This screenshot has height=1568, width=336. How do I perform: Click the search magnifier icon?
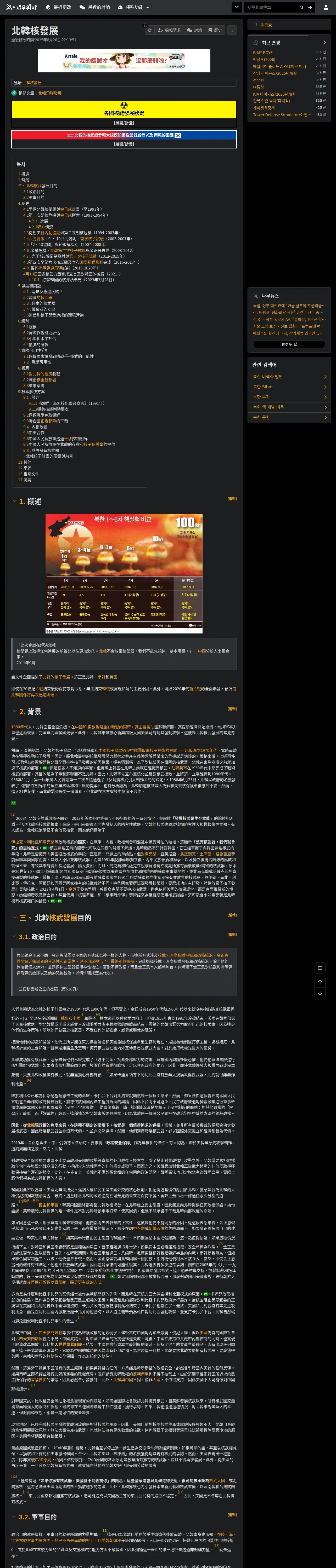click(301, 7)
